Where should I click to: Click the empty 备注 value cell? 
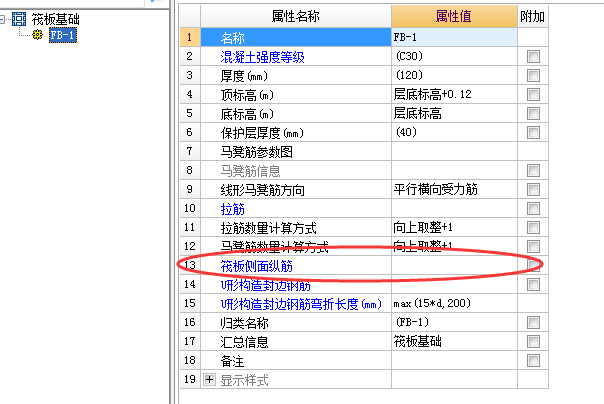click(454, 360)
